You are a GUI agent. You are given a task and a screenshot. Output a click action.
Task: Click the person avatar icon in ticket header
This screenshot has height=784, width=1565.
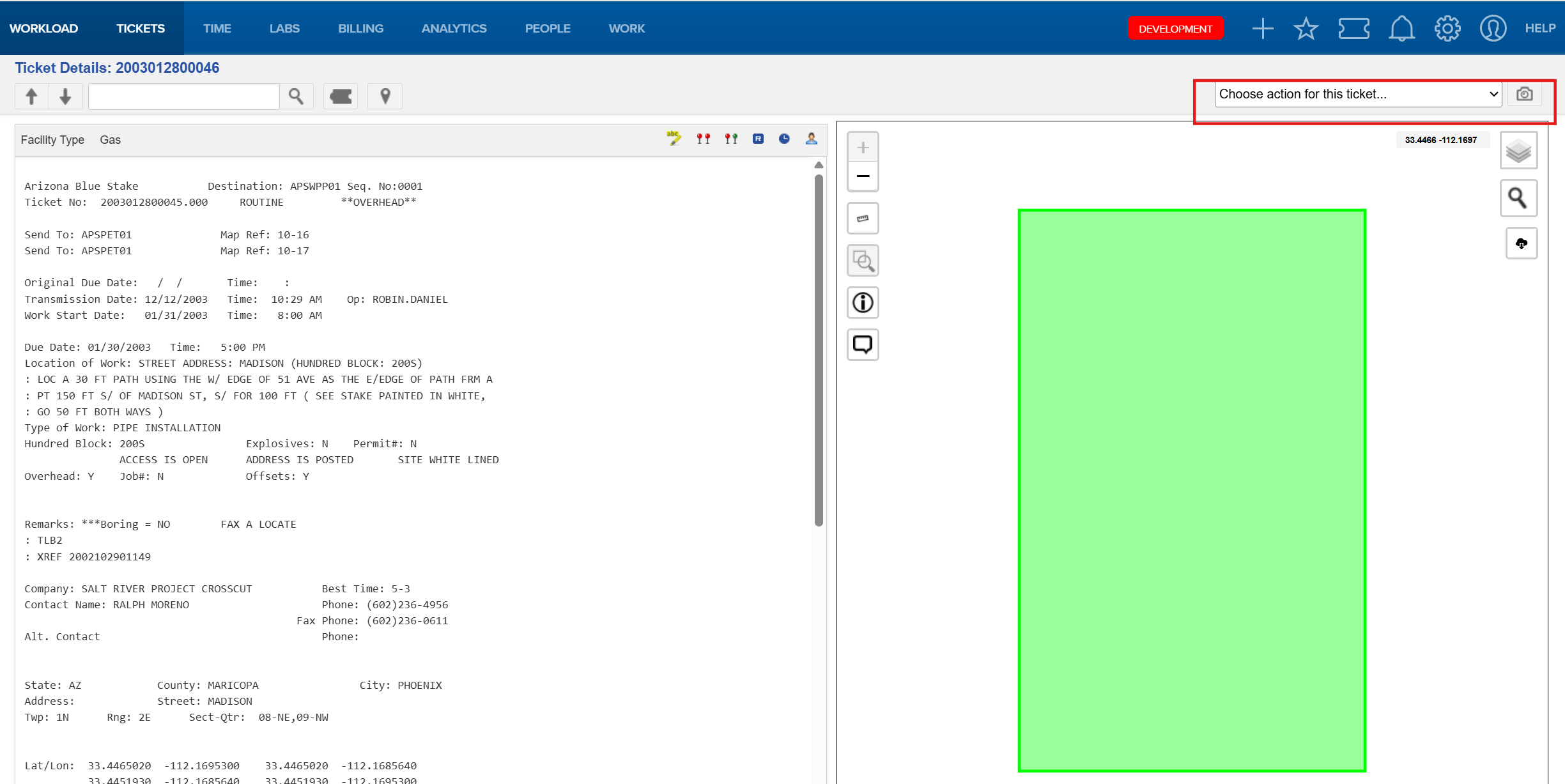[x=812, y=139]
